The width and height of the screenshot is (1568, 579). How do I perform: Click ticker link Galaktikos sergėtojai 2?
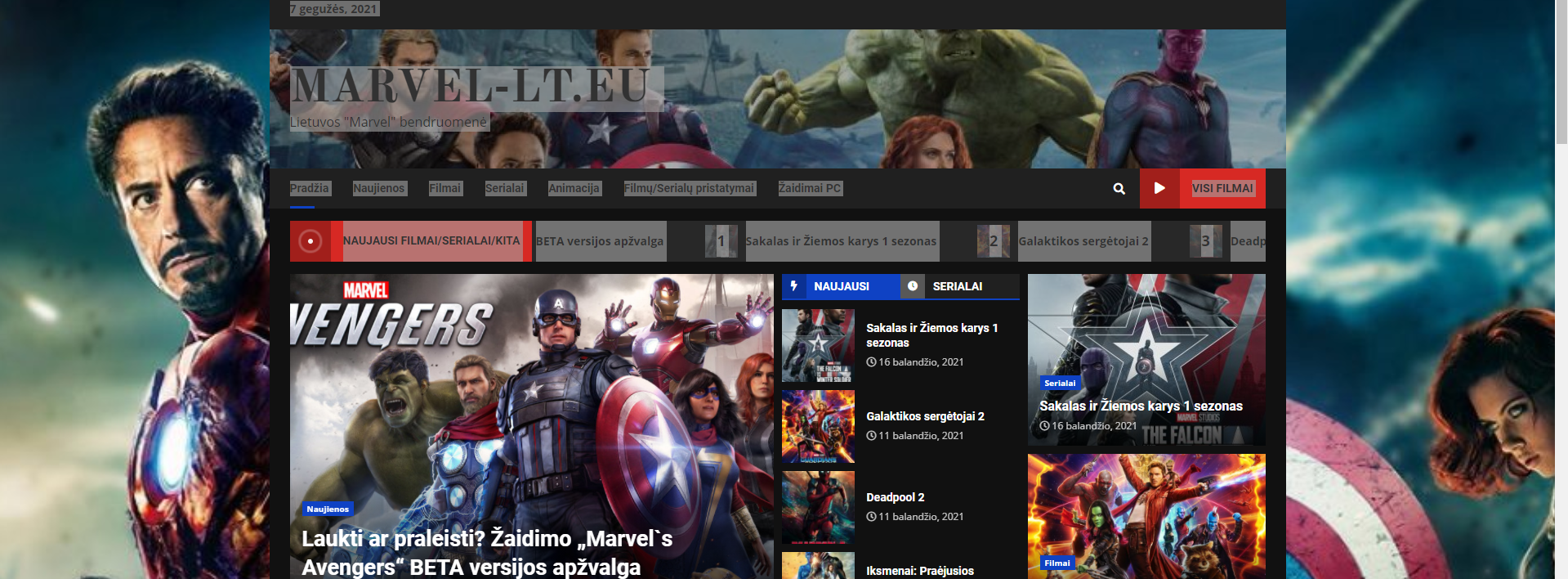[x=1083, y=241]
